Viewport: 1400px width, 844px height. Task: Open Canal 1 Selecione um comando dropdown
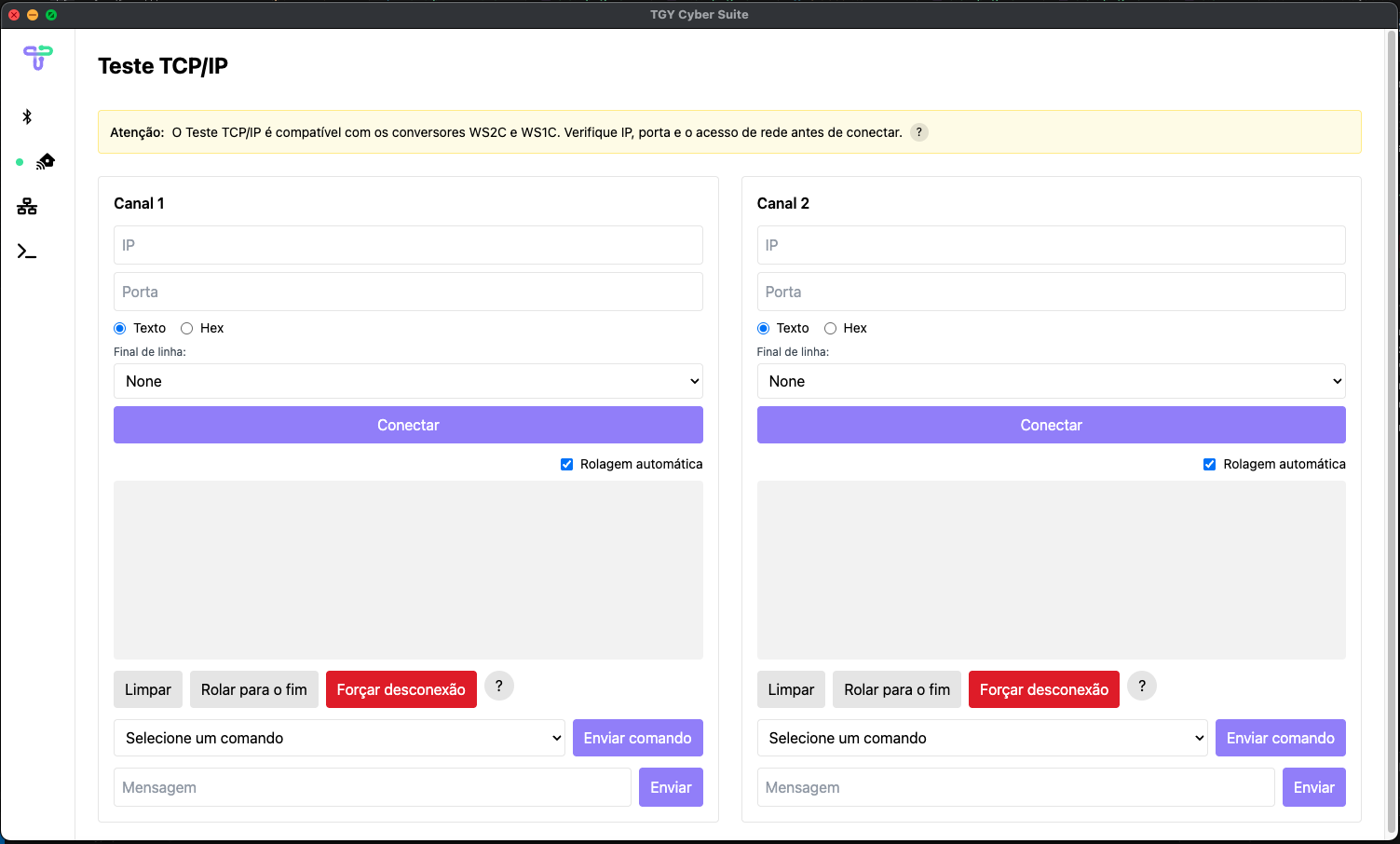(x=339, y=738)
